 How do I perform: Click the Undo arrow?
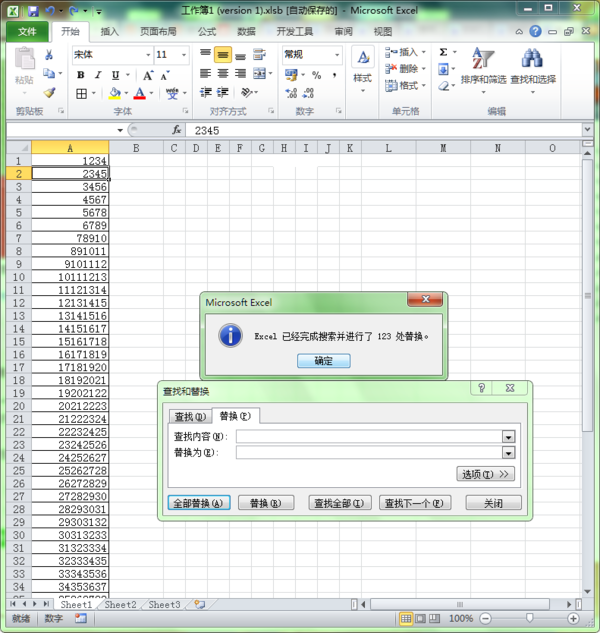50,11
